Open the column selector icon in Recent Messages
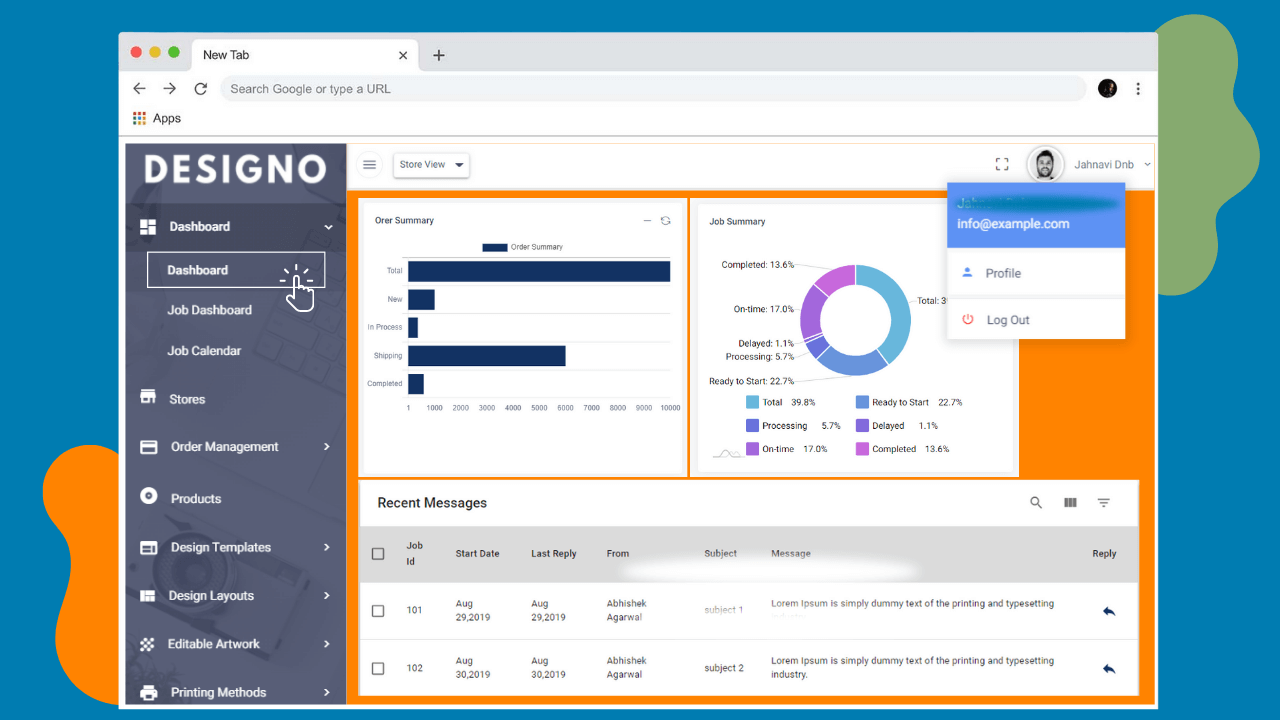The height and width of the screenshot is (720, 1280). tap(1070, 503)
